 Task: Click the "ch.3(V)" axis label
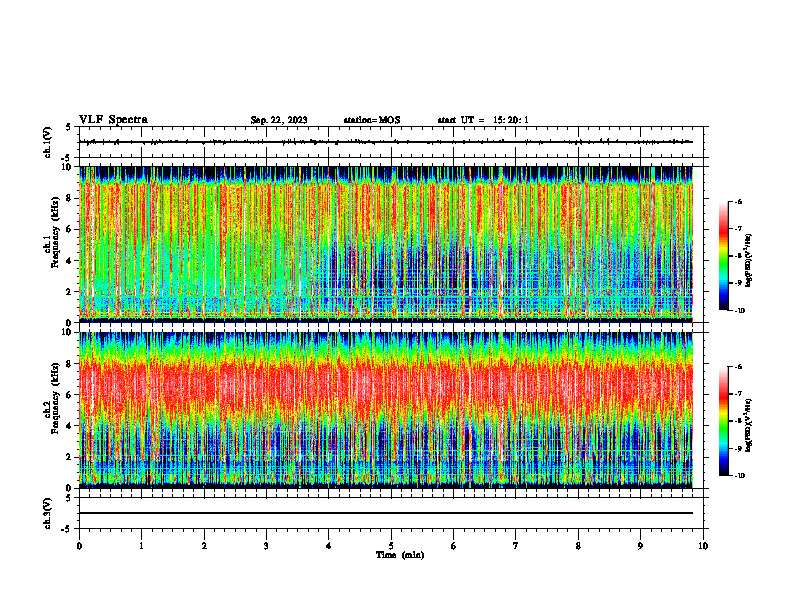[47, 513]
